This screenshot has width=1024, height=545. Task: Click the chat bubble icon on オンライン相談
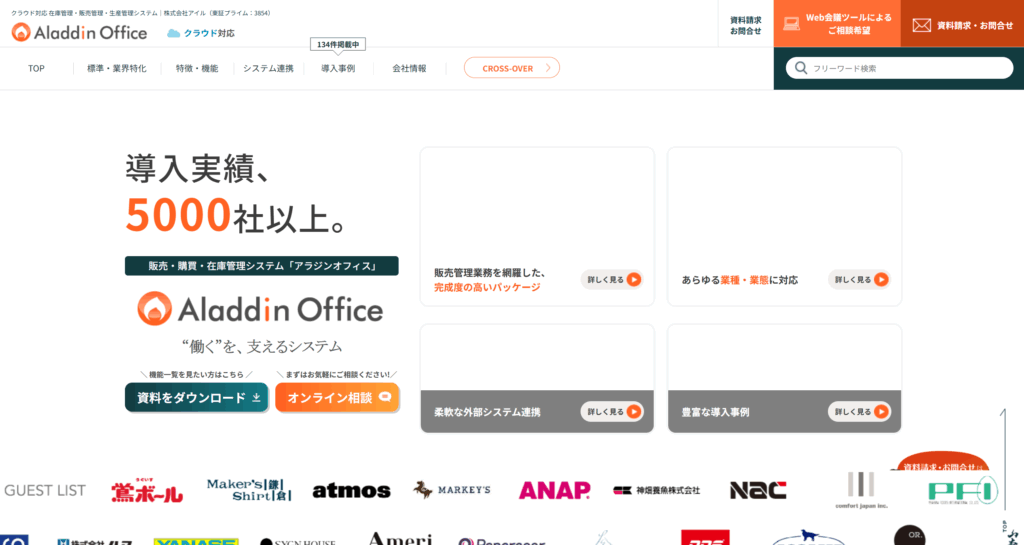click(385, 397)
